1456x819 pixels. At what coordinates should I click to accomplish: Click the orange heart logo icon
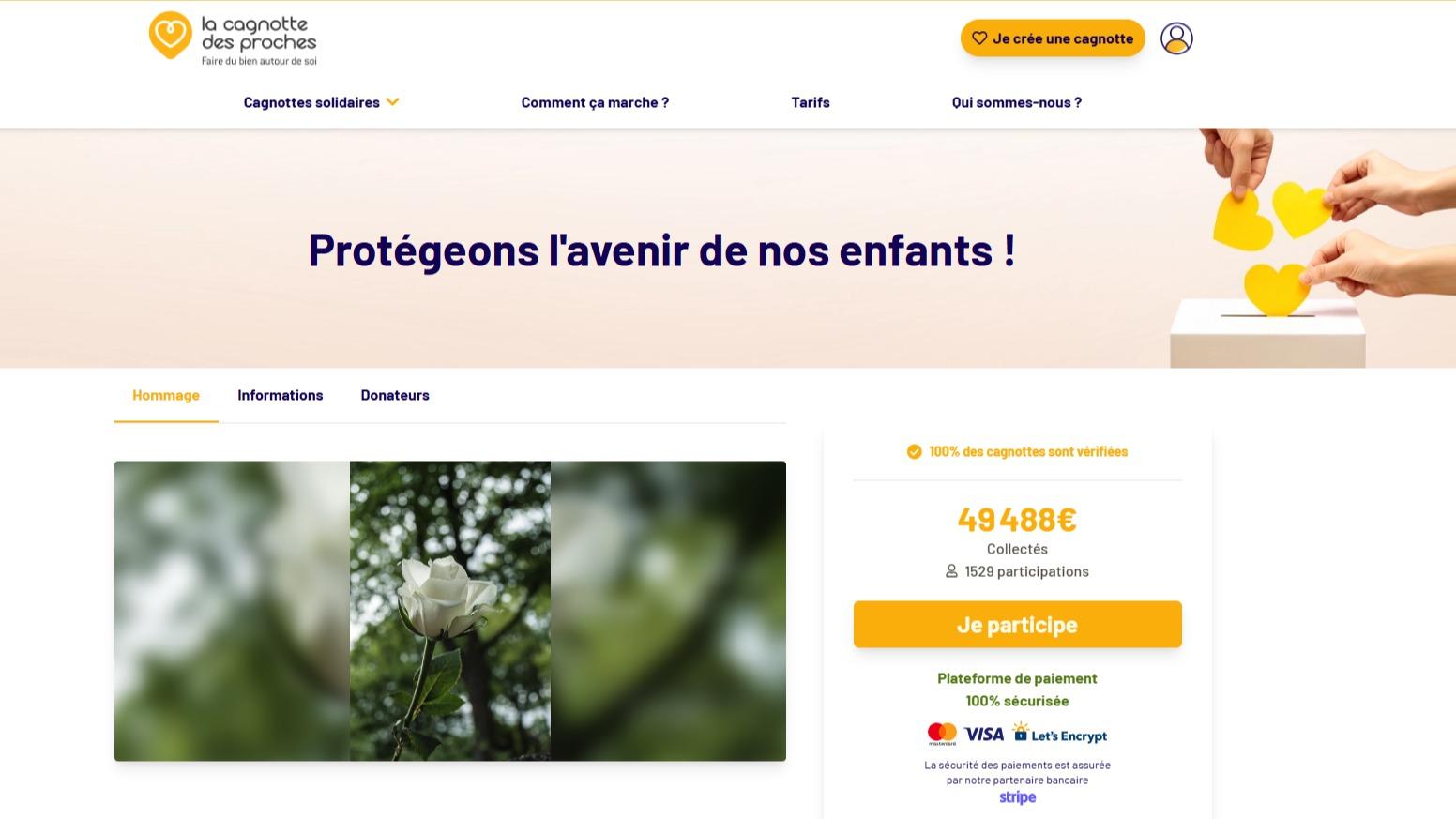pos(171,36)
